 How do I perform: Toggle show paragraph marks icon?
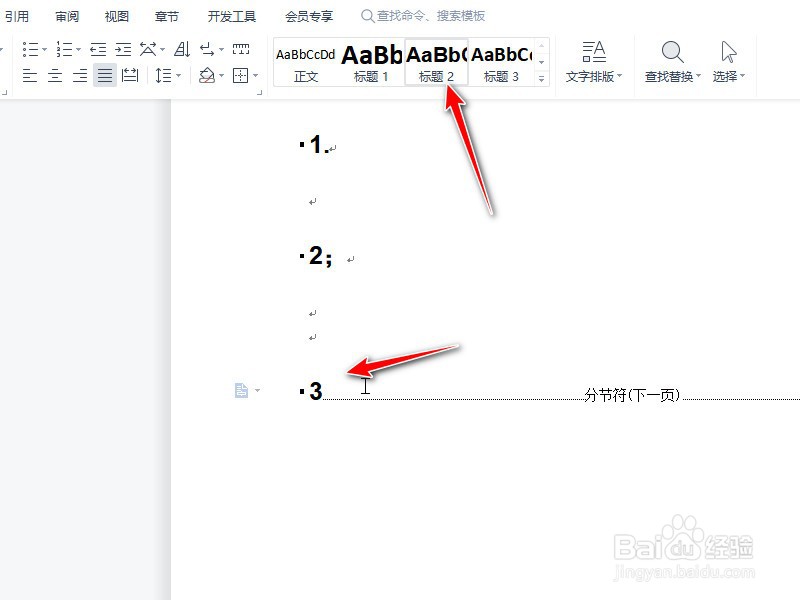[207, 49]
